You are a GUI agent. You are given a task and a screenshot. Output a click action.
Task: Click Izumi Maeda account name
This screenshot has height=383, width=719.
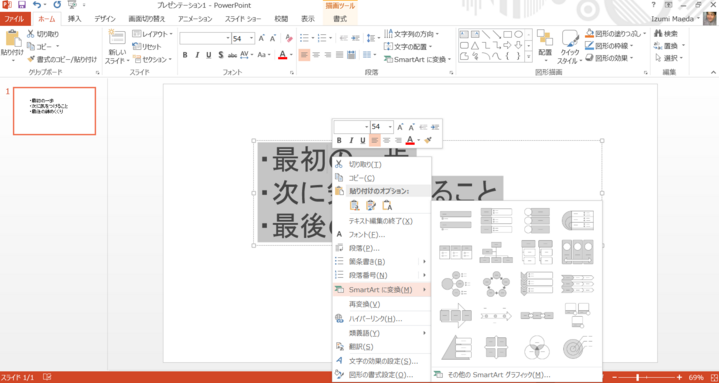tap(672, 19)
